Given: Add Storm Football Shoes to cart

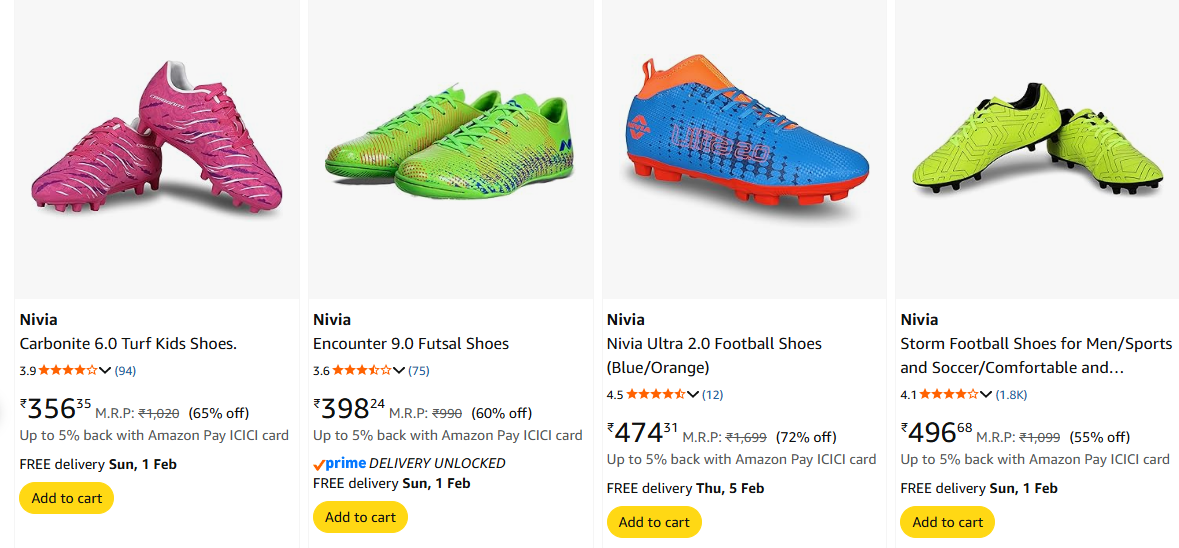Looking at the screenshot, I should point(947,522).
